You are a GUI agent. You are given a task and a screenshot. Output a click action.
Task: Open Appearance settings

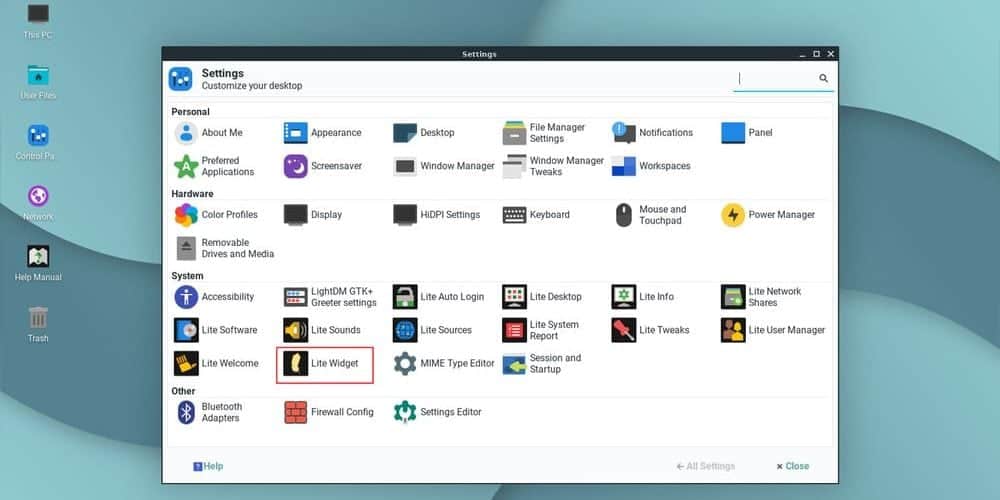coord(323,133)
